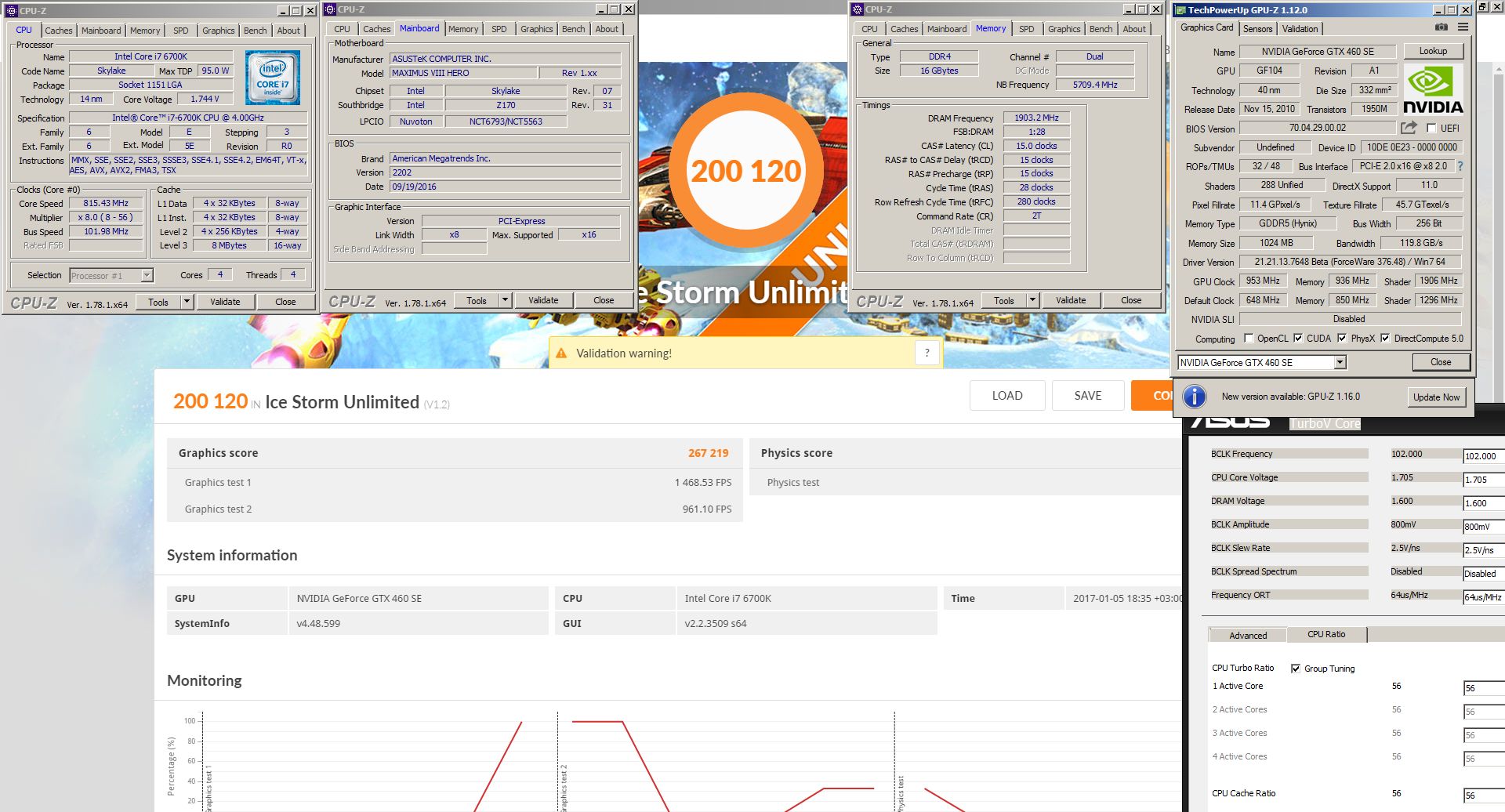
Task: Click the Physics score header
Action: [796, 453]
